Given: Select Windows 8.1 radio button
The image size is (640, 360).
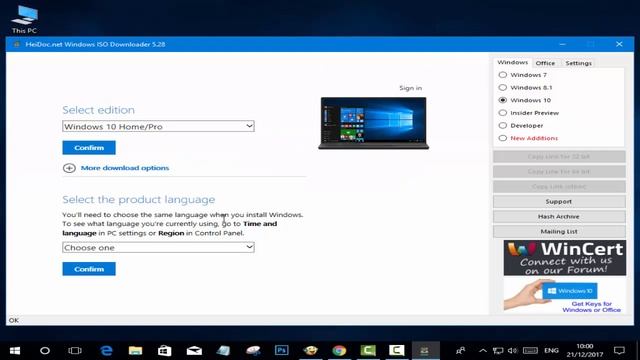Looking at the screenshot, I should pyautogui.click(x=503, y=87).
